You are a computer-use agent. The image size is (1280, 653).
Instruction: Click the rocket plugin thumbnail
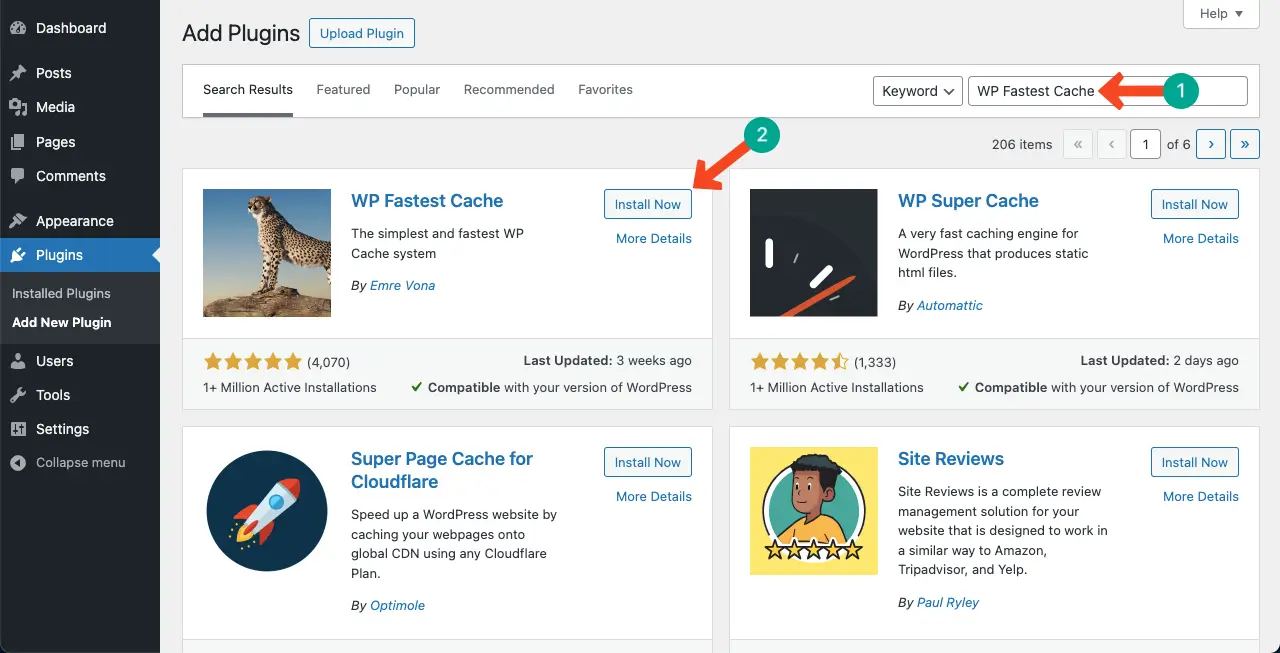point(267,511)
